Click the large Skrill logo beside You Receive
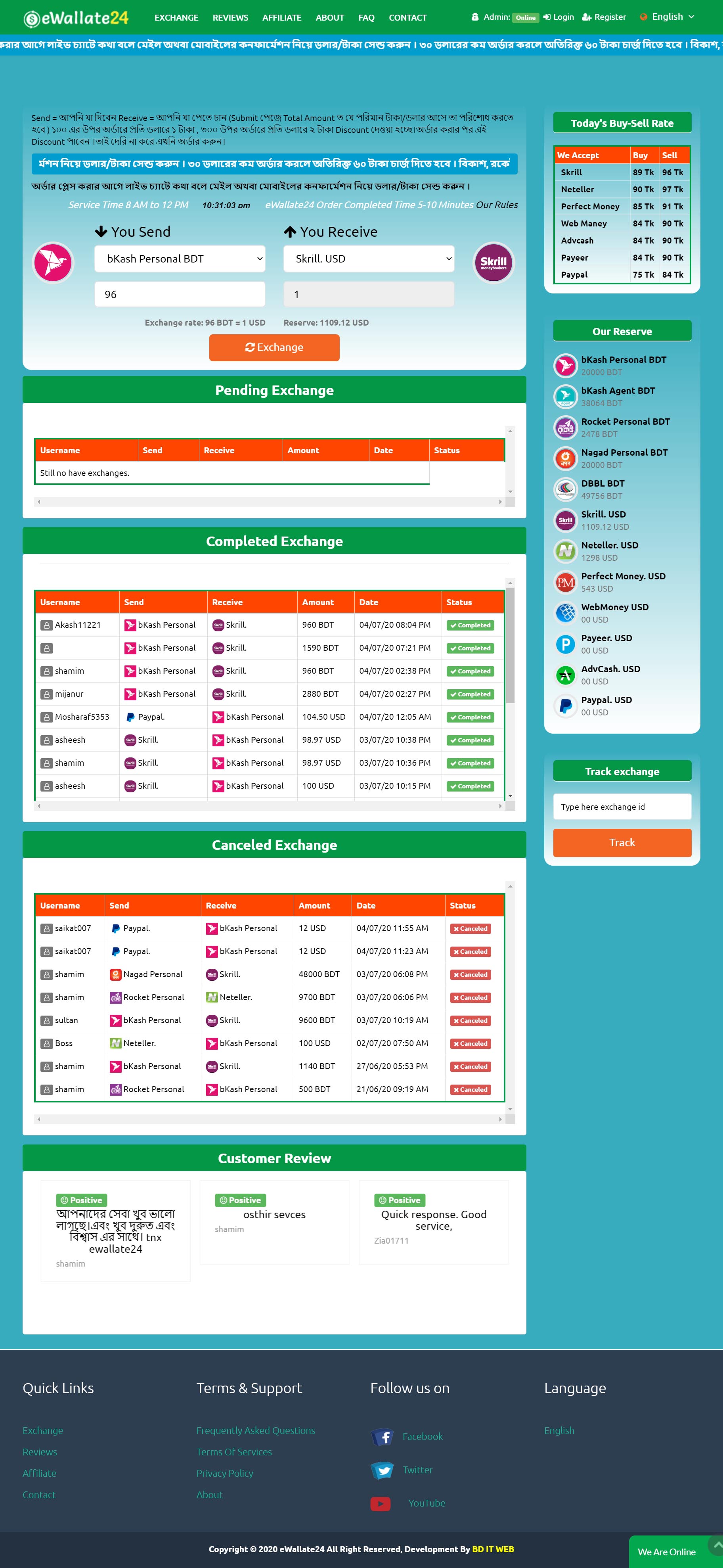 pyautogui.click(x=493, y=263)
